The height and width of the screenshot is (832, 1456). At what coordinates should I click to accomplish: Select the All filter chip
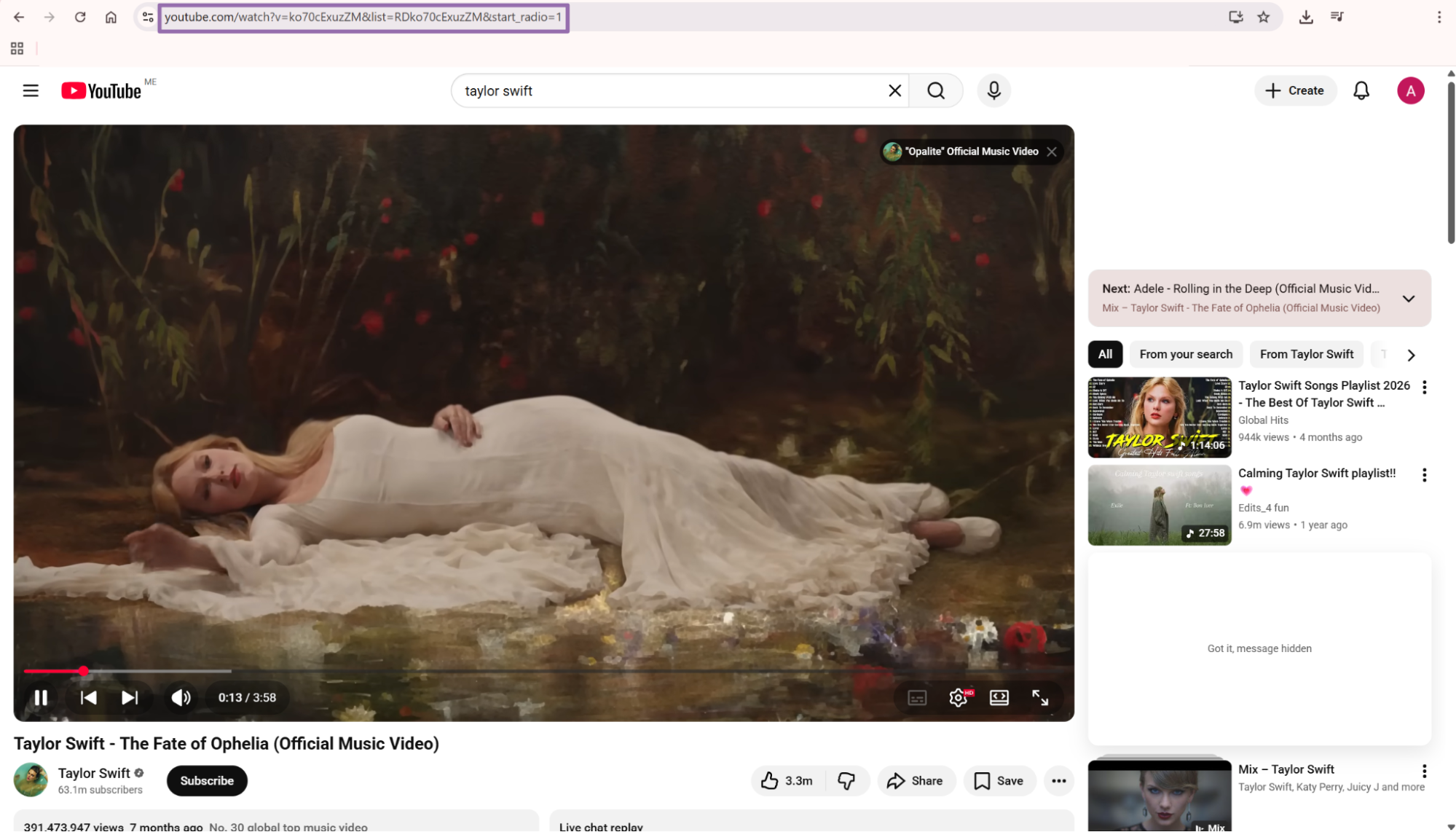coord(1105,354)
